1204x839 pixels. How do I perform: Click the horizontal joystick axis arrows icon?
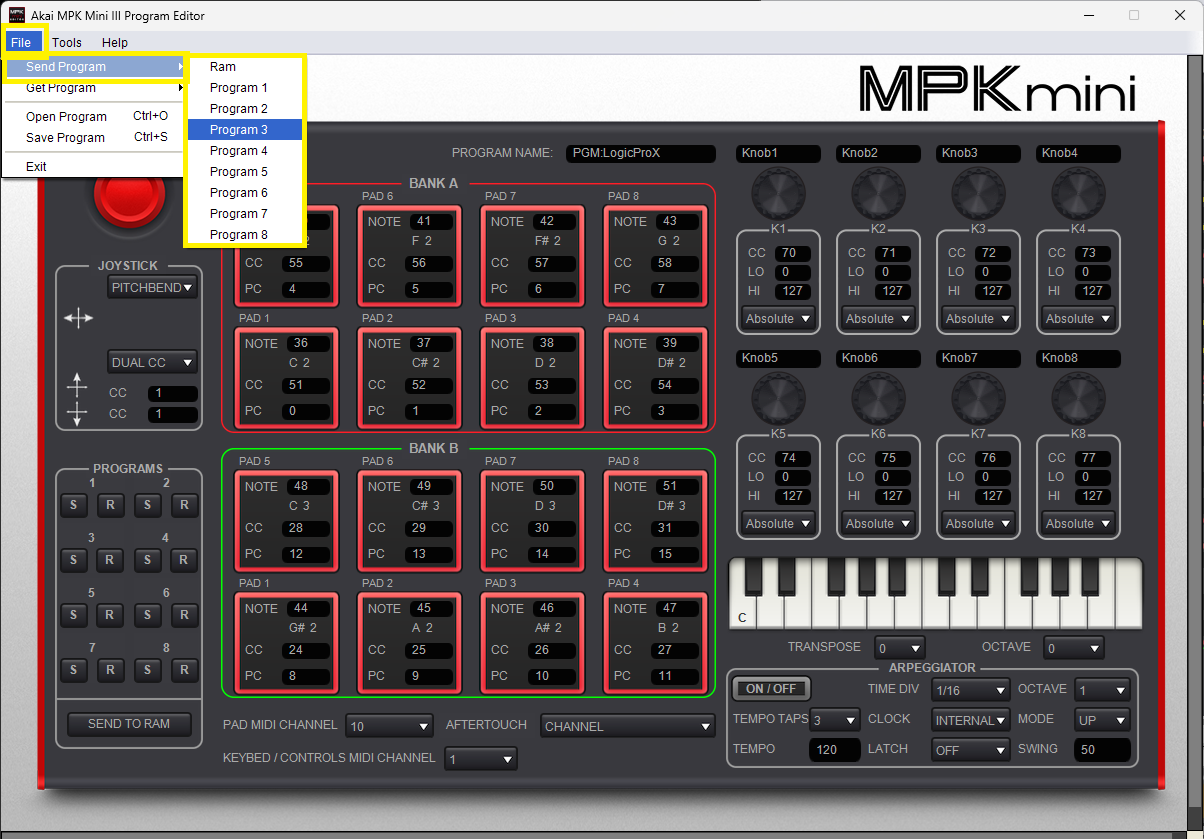pyautogui.click(x=78, y=318)
